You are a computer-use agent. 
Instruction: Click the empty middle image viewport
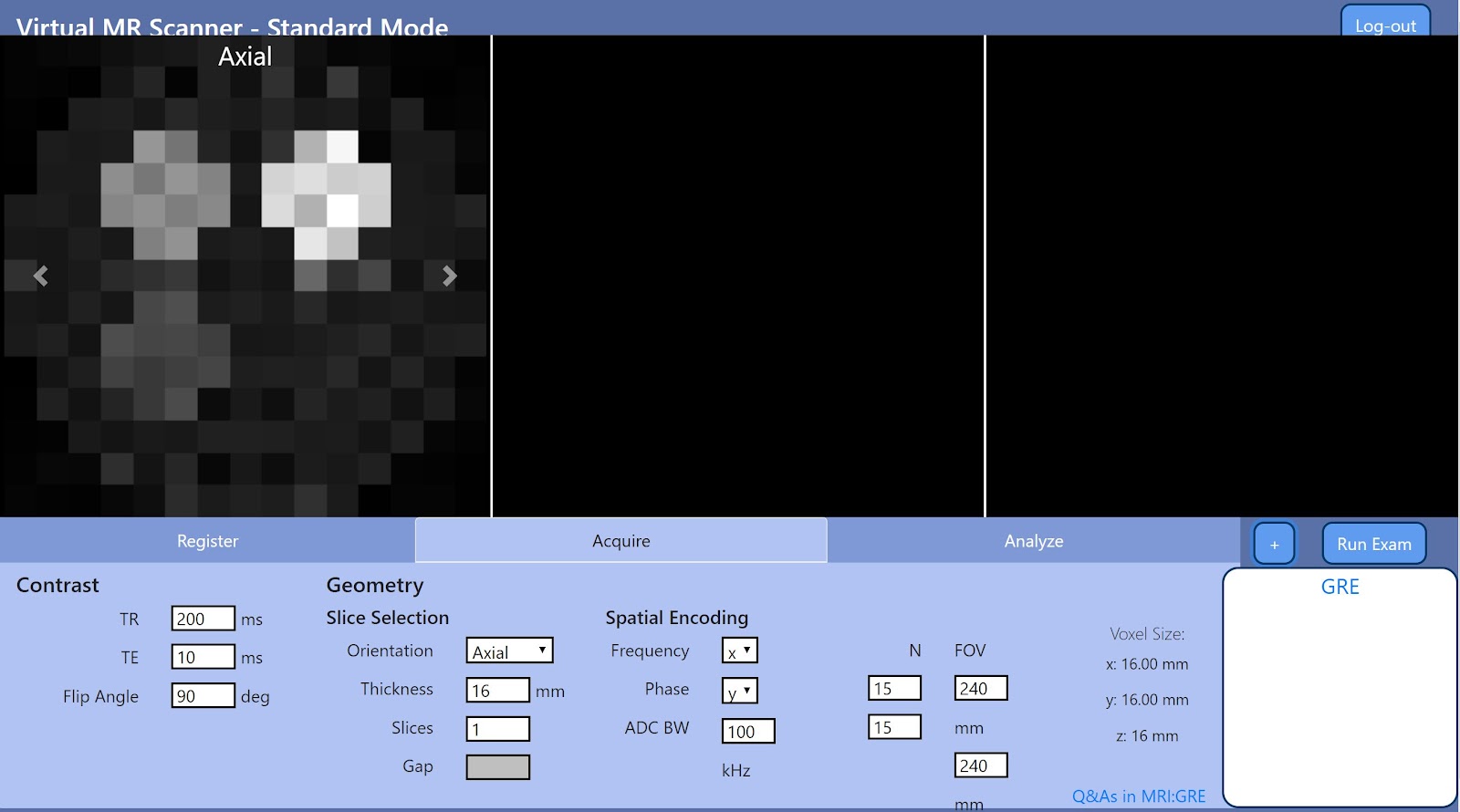click(x=738, y=276)
